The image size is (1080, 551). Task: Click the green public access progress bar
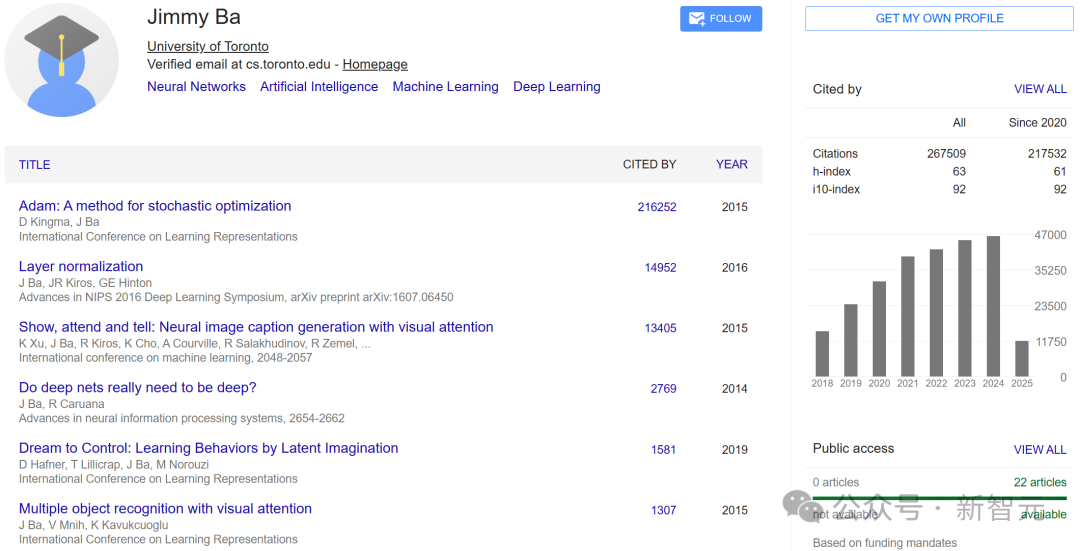939,498
